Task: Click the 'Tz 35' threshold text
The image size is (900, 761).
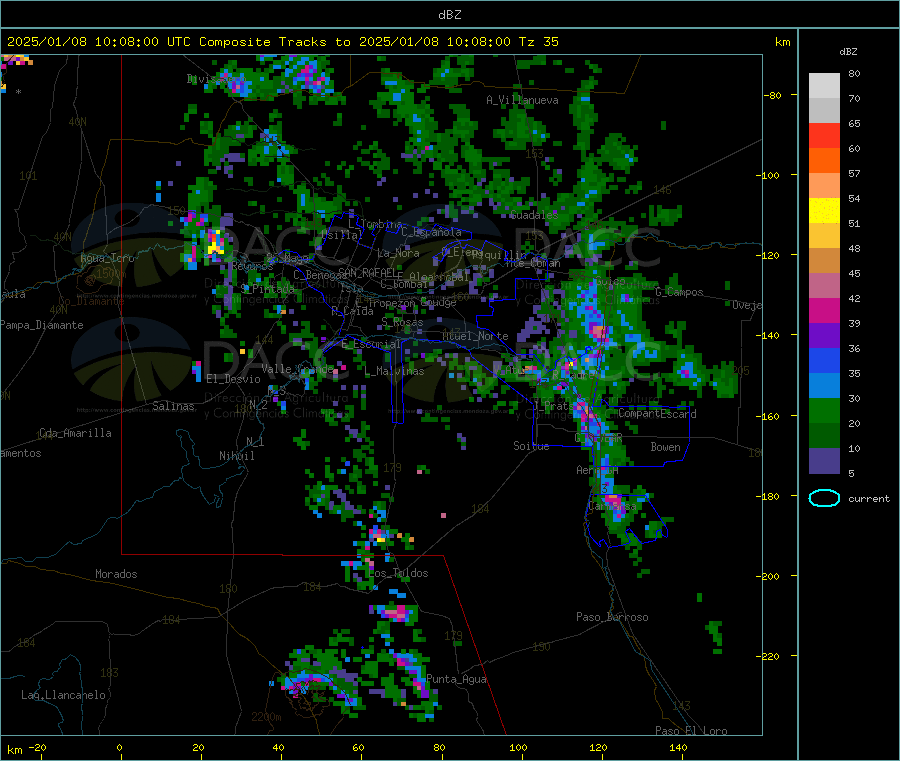Action: [538, 42]
